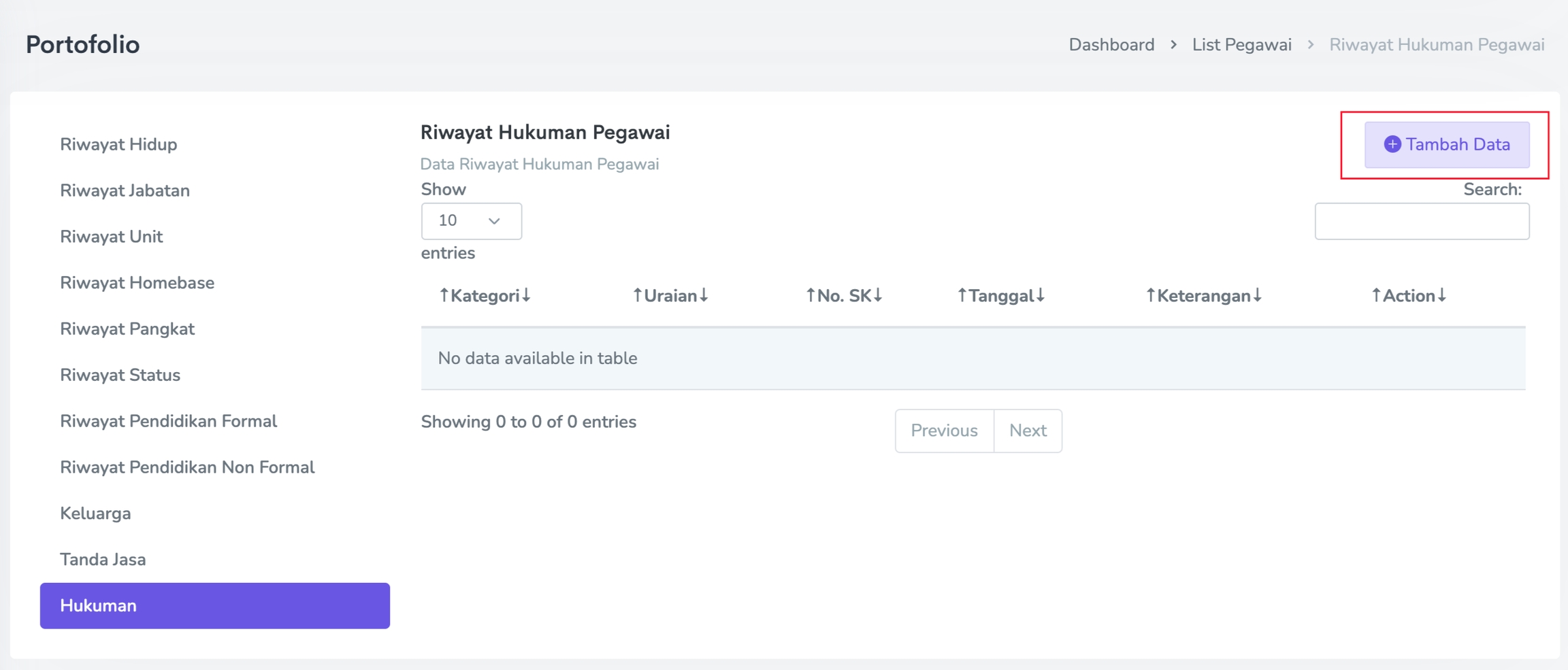Open Riwayat Hidup menu item

(x=118, y=144)
